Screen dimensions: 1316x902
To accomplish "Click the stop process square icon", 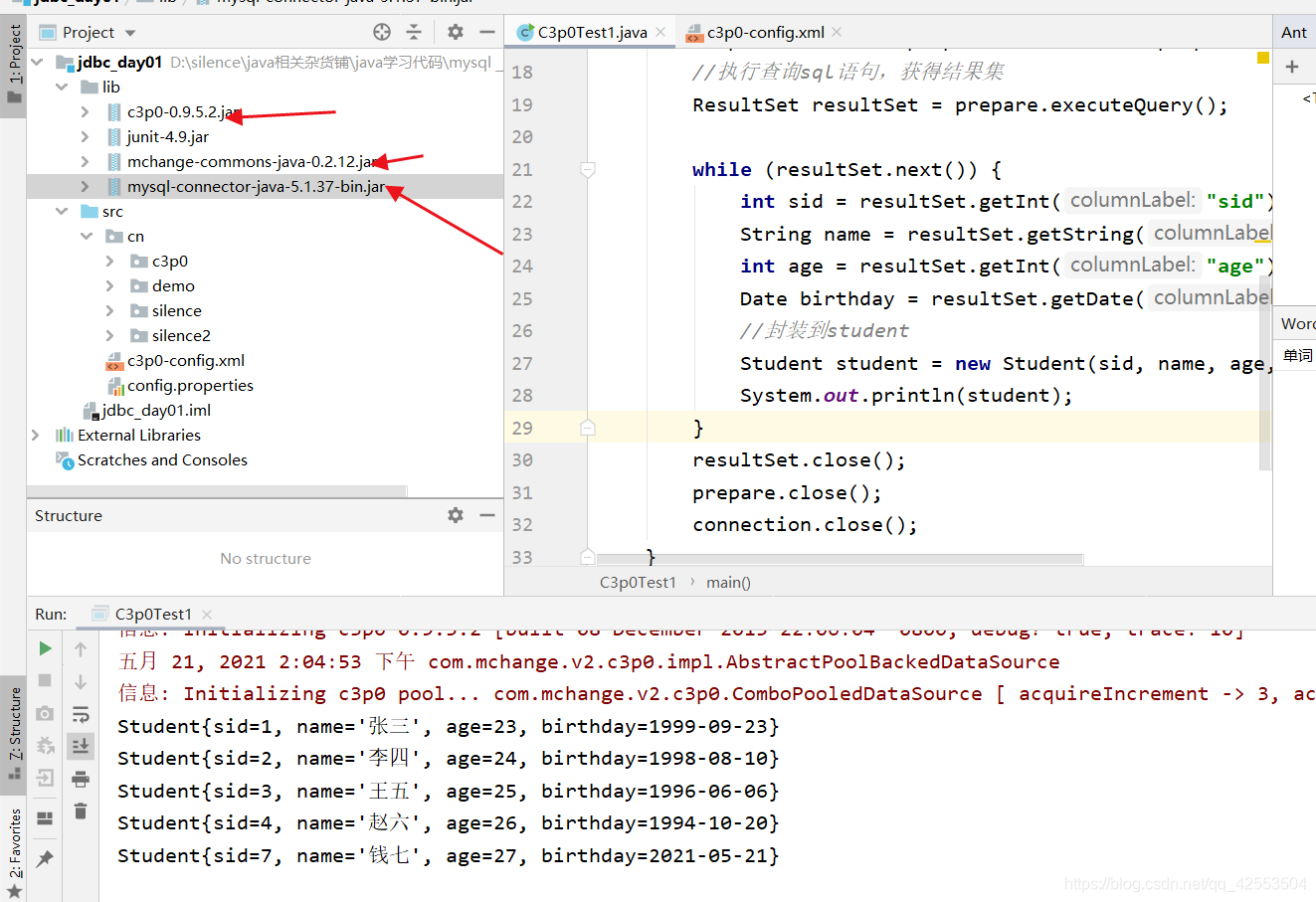I will coord(45,680).
